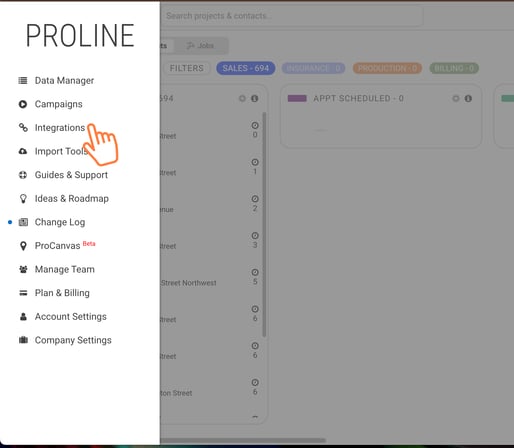Image resolution: width=514 pixels, height=448 pixels.
Task: Click the Account Settings person icon
Action: coord(23,317)
